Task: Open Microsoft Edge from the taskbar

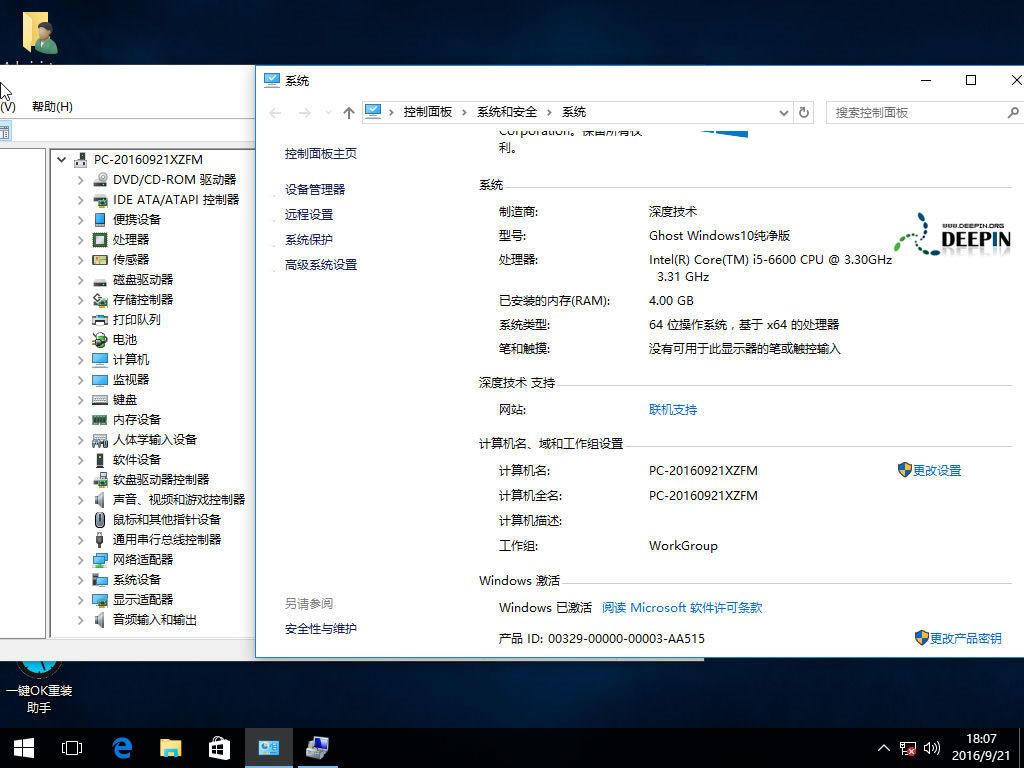Action: coord(122,747)
